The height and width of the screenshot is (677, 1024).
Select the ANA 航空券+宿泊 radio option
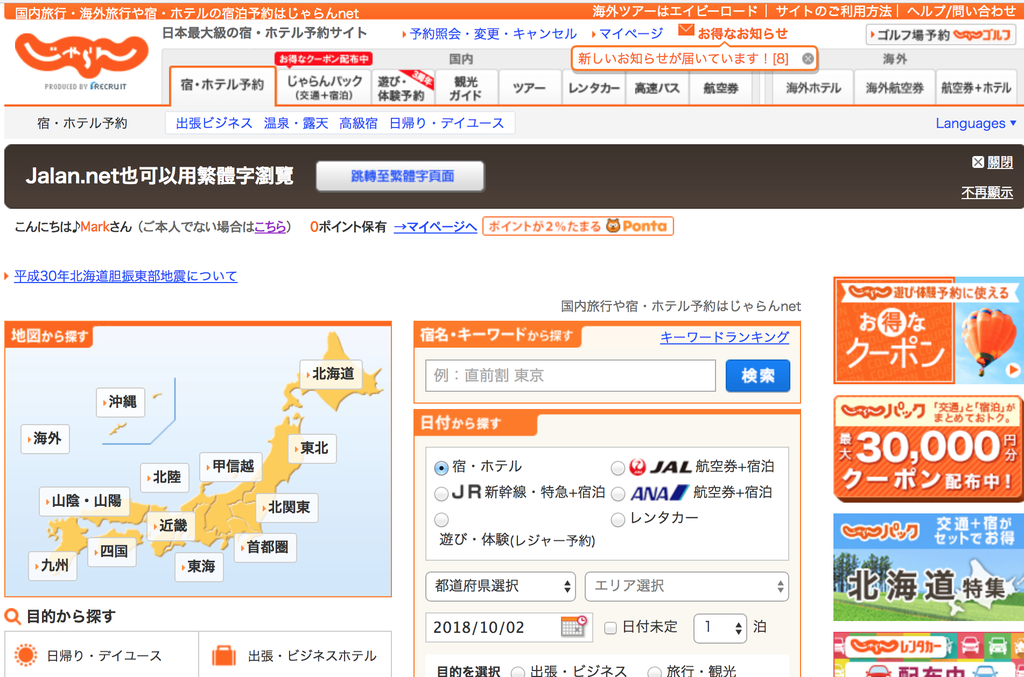[618, 494]
